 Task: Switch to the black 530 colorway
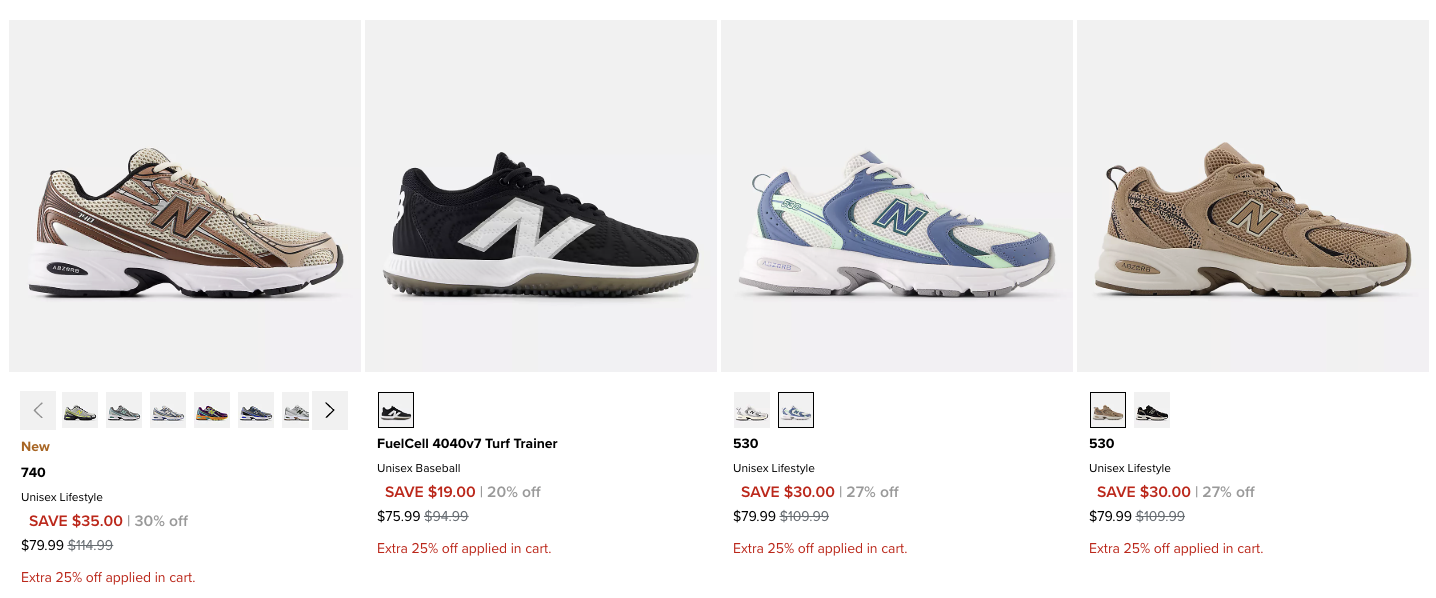pos(1152,410)
